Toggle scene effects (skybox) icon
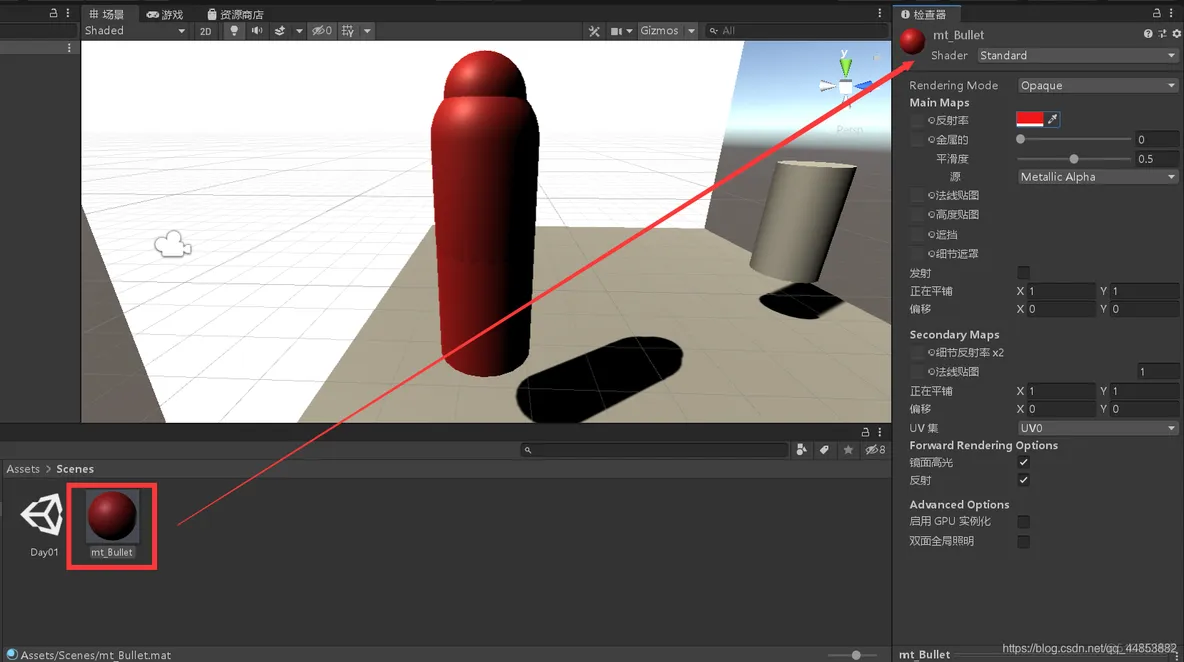1184x662 pixels. (x=280, y=31)
